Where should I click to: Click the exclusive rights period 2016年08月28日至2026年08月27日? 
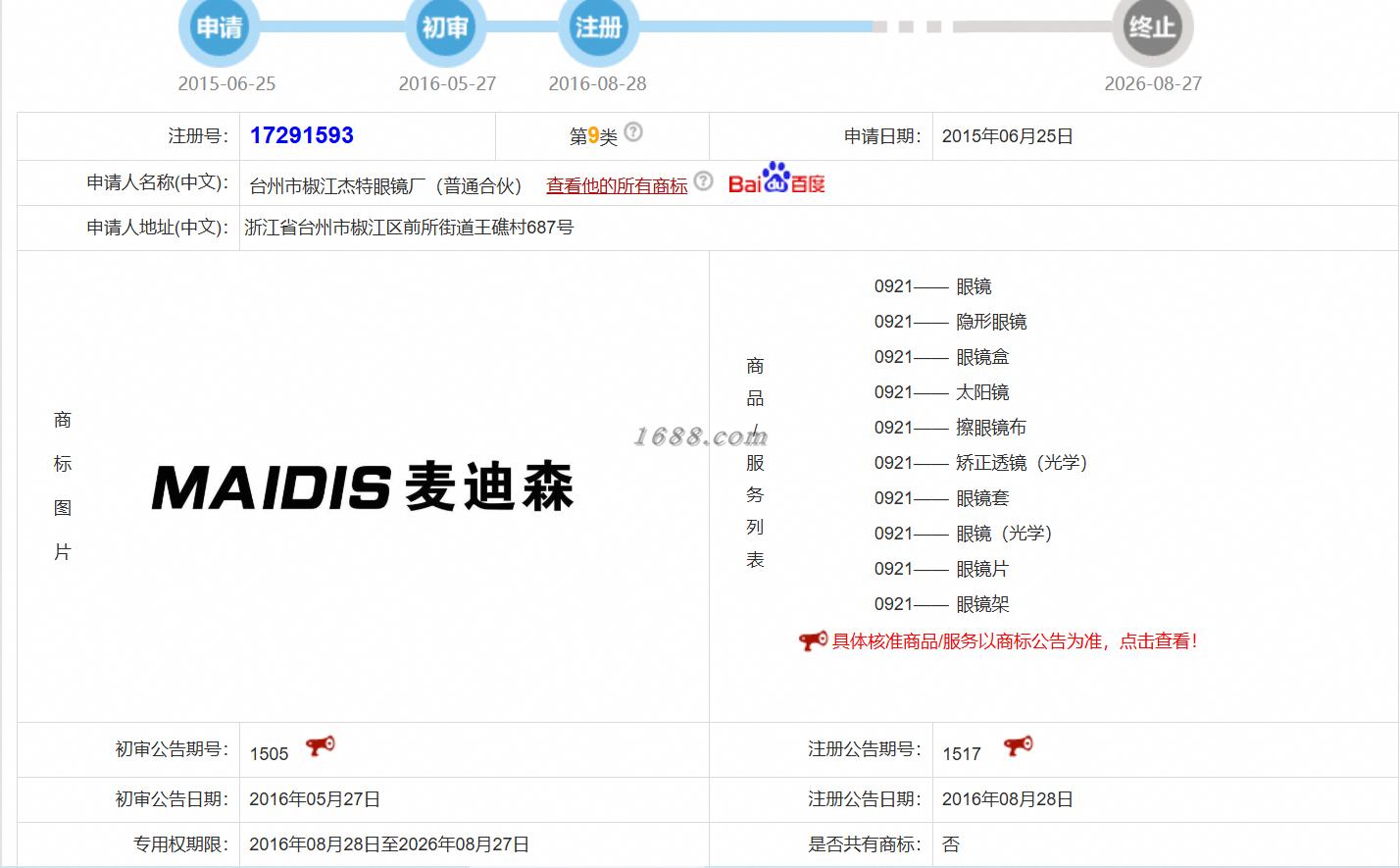[x=389, y=844]
